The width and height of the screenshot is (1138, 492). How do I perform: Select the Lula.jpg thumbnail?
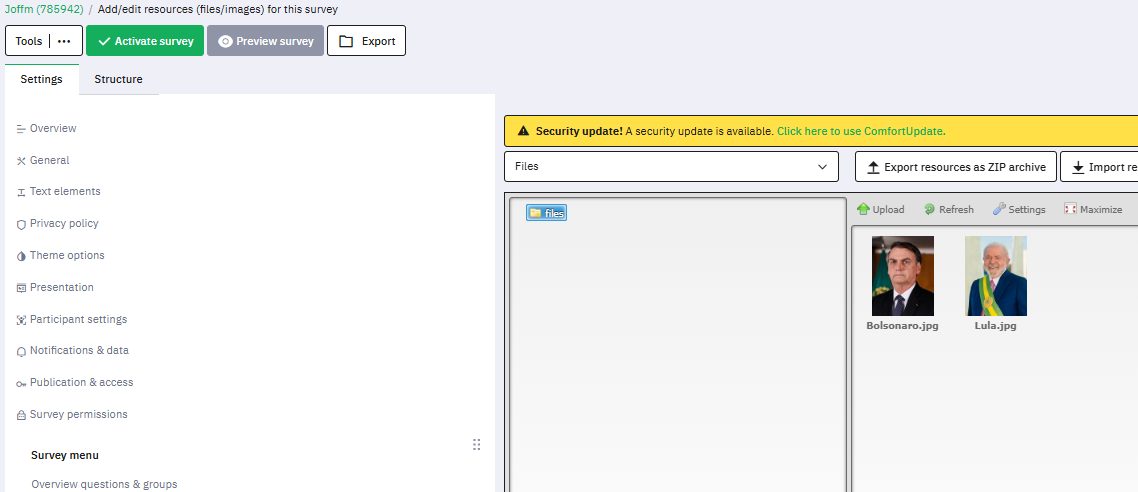pos(995,277)
